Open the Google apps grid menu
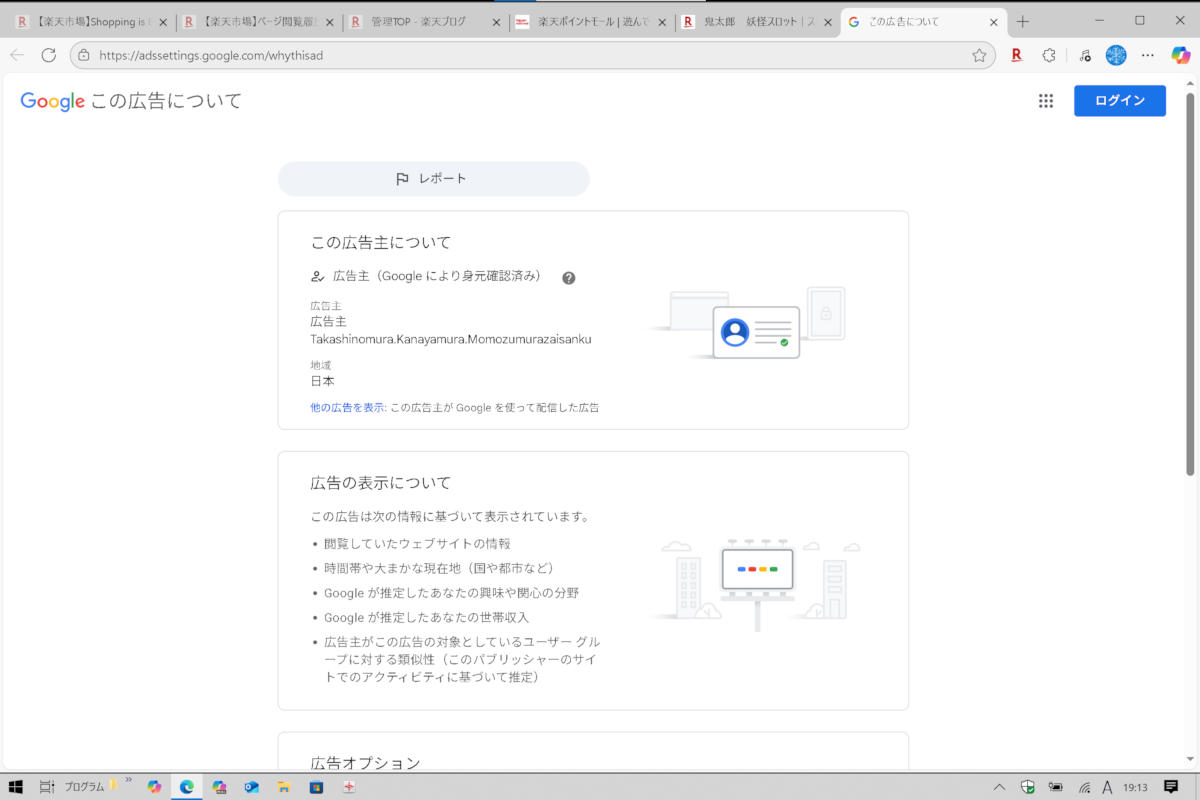This screenshot has width=1200, height=800. [1046, 101]
